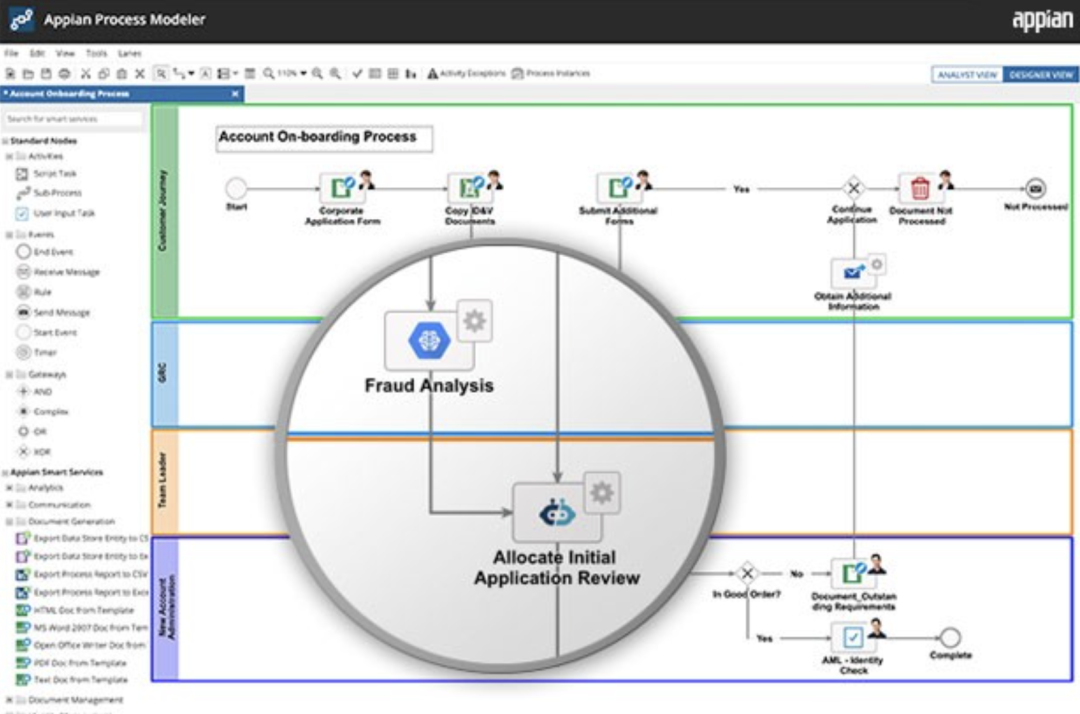Click the Activity Exceptions button
1080x714 pixels.
466,74
